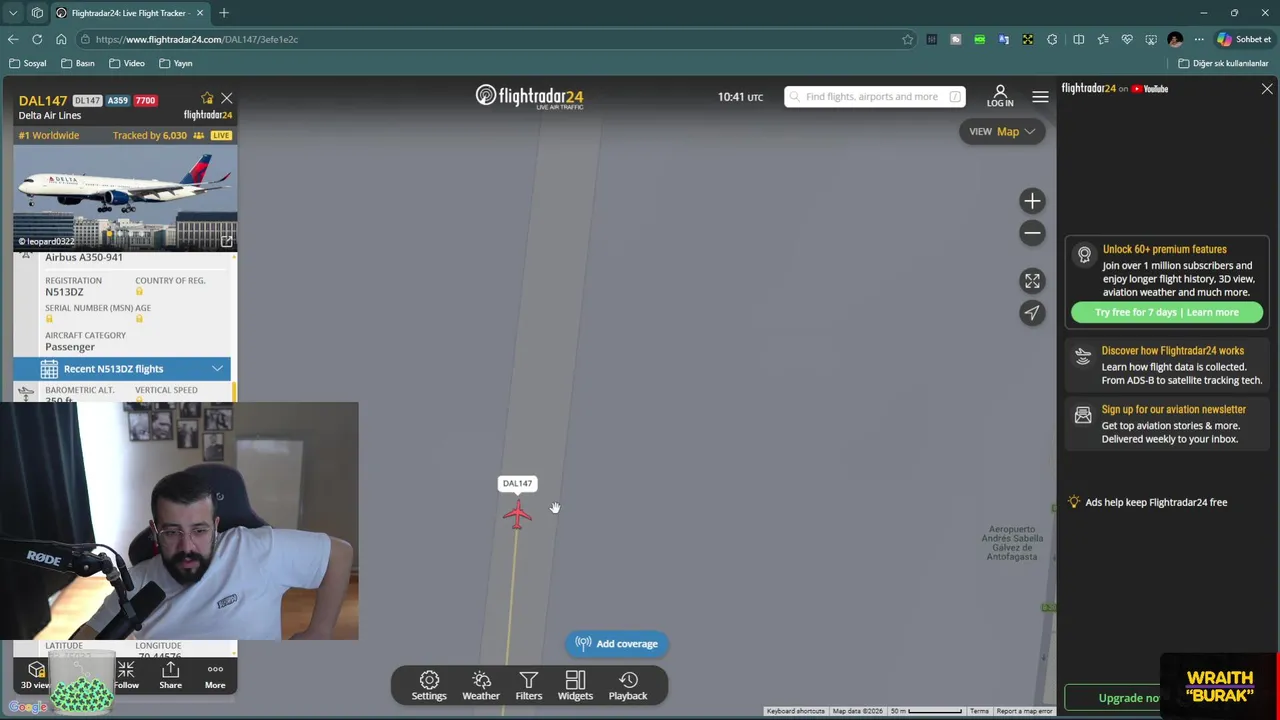This screenshot has width=1280, height=720.
Task: Click the DAL147 callsign label on map
Action: tap(517, 484)
